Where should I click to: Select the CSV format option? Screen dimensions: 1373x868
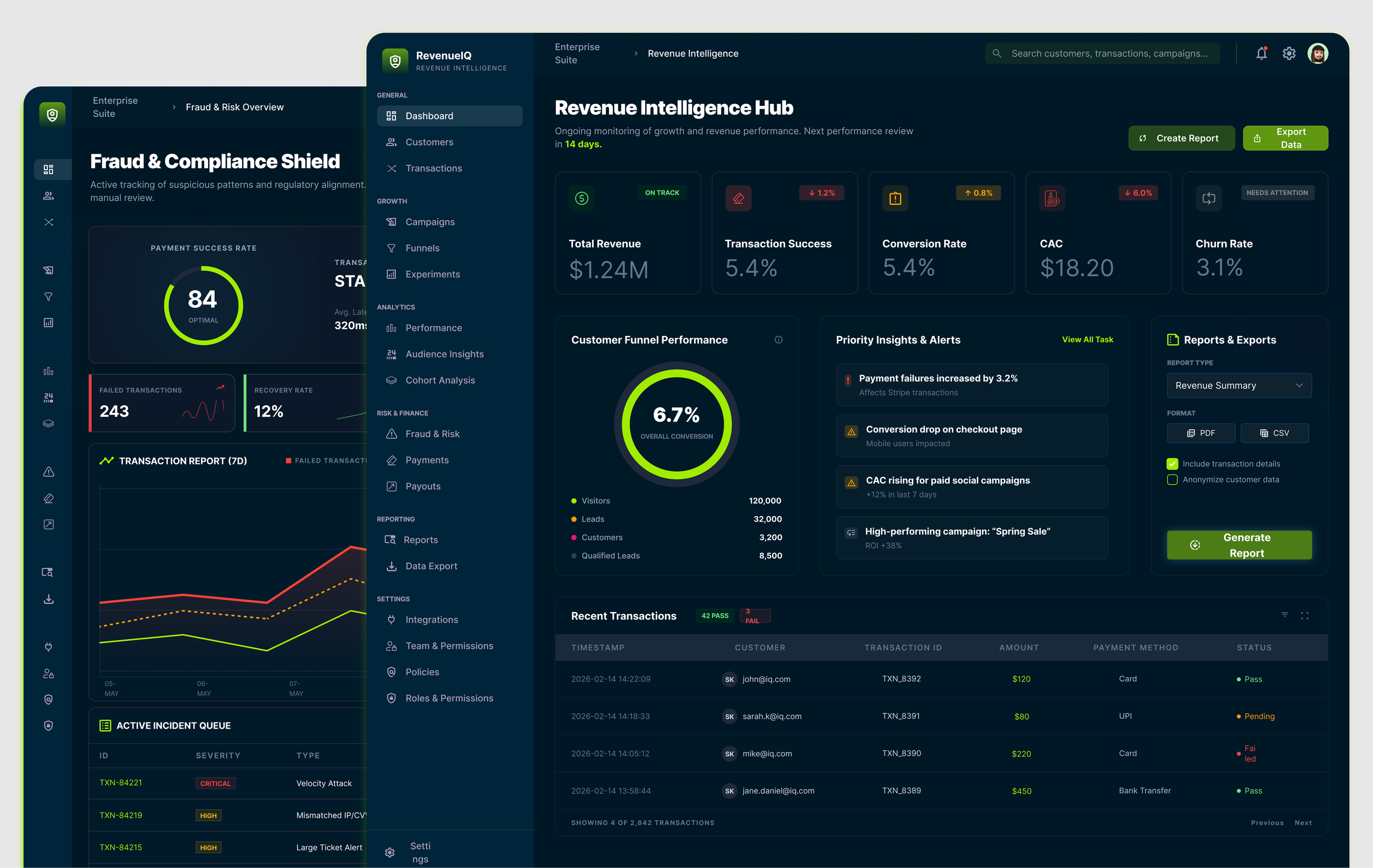[x=1274, y=433]
